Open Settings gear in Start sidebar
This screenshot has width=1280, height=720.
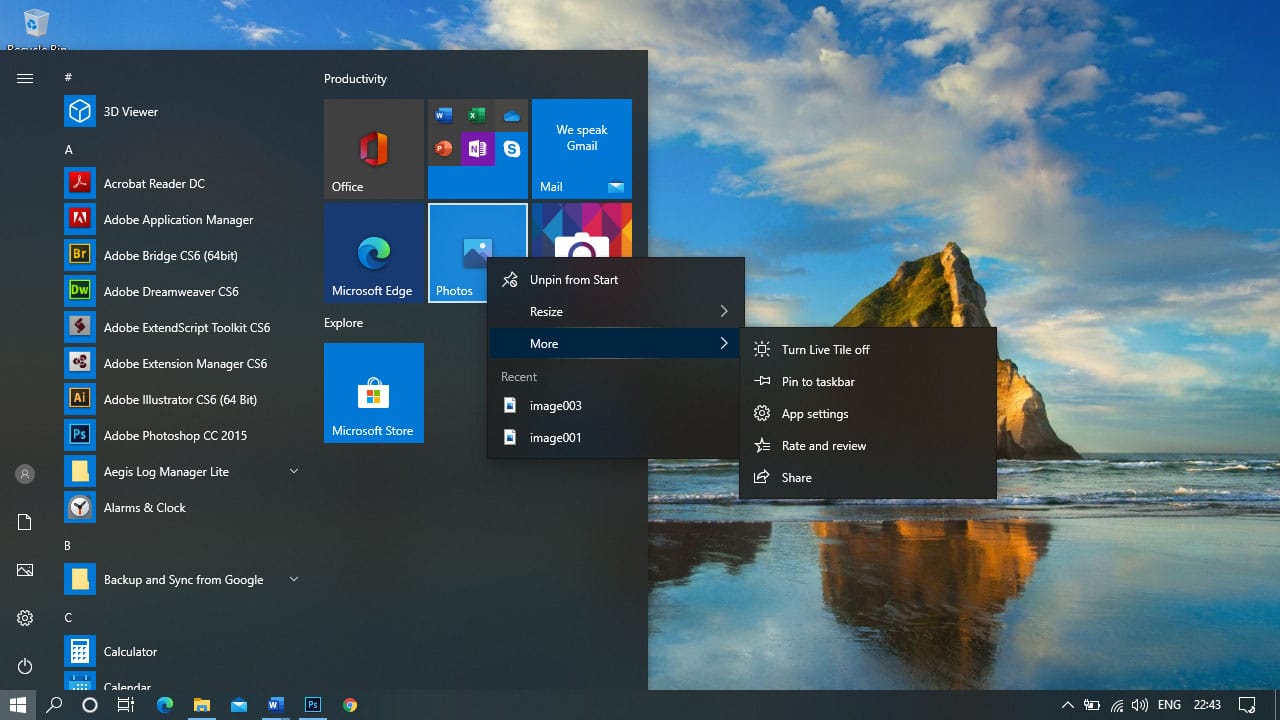click(25, 618)
